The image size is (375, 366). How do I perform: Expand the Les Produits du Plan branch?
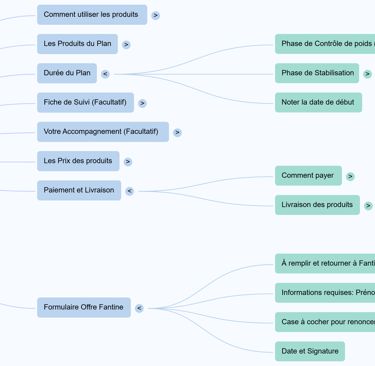tap(126, 45)
